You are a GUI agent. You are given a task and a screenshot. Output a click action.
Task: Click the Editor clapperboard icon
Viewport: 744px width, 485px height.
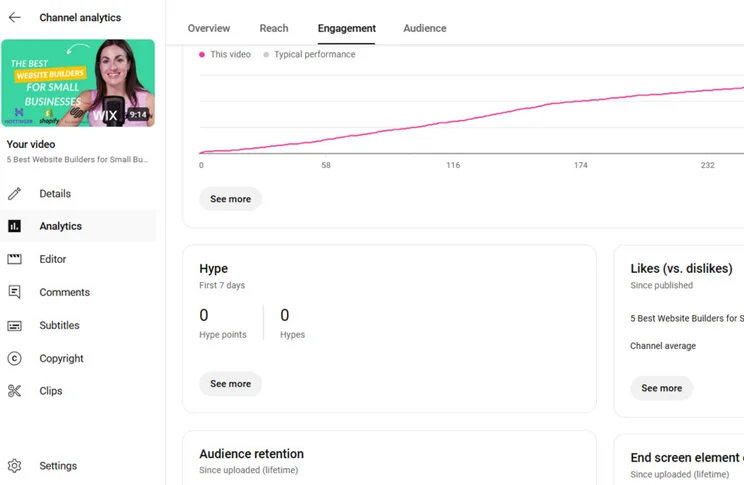[14, 259]
